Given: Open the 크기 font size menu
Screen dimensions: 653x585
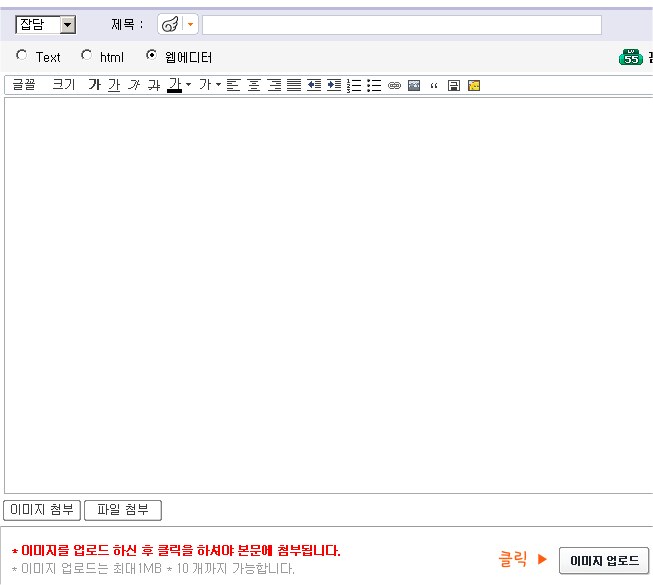Looking at the screenshot, I should (x=63, y=86).
